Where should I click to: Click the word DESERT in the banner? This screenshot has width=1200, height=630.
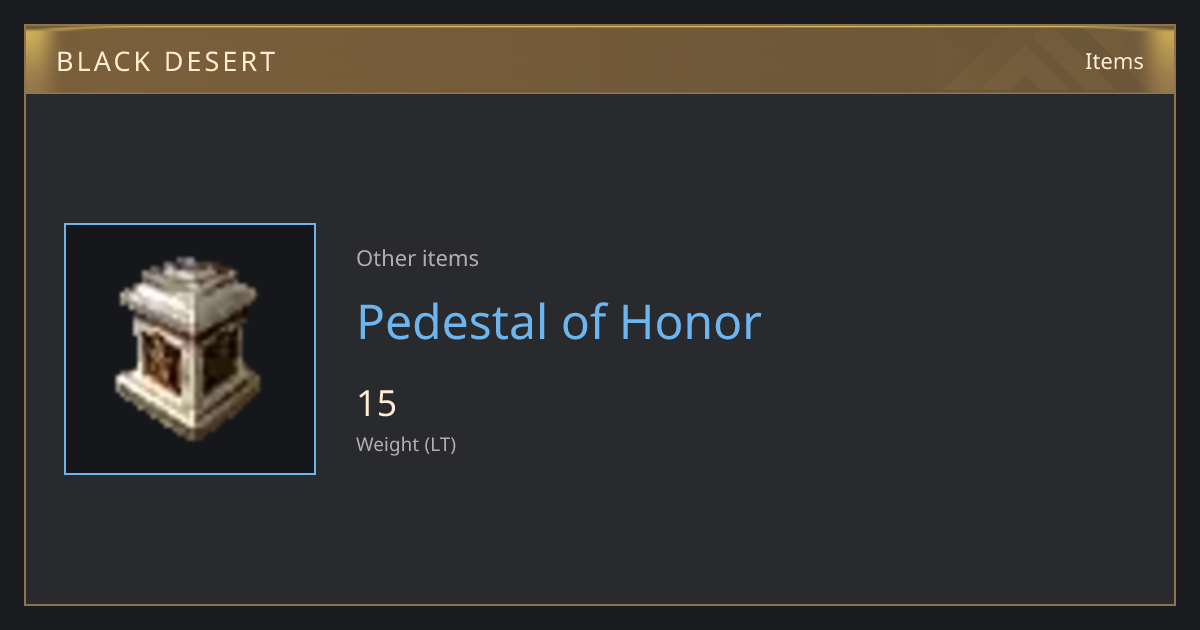pos(222,61)
